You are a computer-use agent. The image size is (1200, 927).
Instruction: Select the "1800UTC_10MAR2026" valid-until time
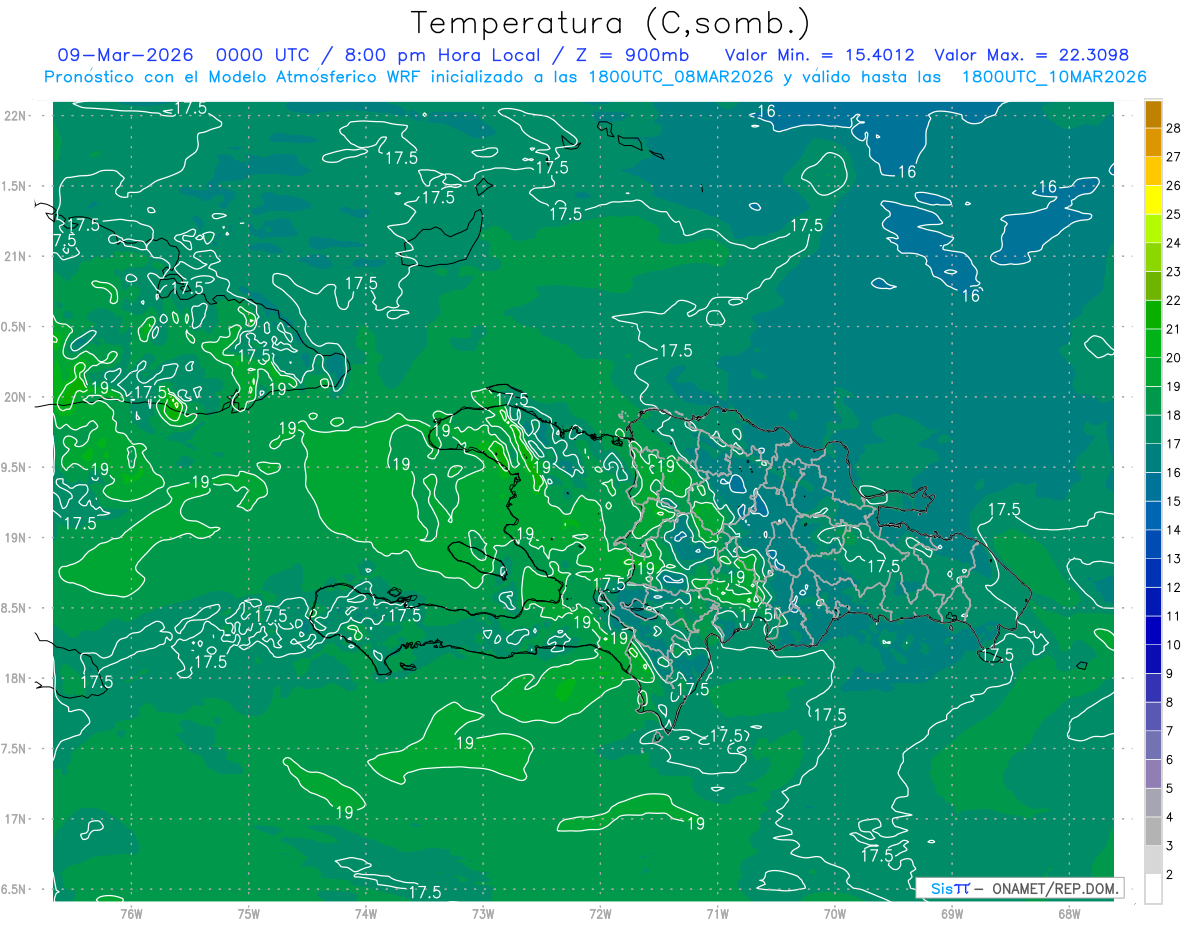[1054, 77]
